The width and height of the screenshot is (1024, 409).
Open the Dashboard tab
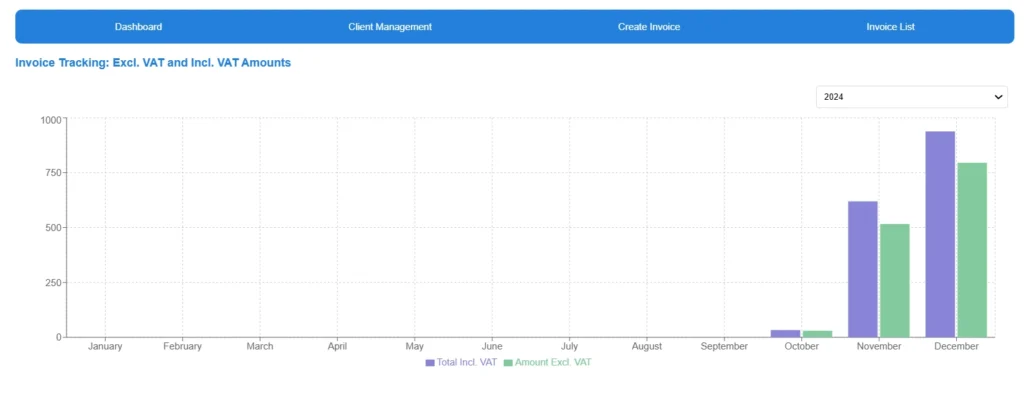pos(138,27)
